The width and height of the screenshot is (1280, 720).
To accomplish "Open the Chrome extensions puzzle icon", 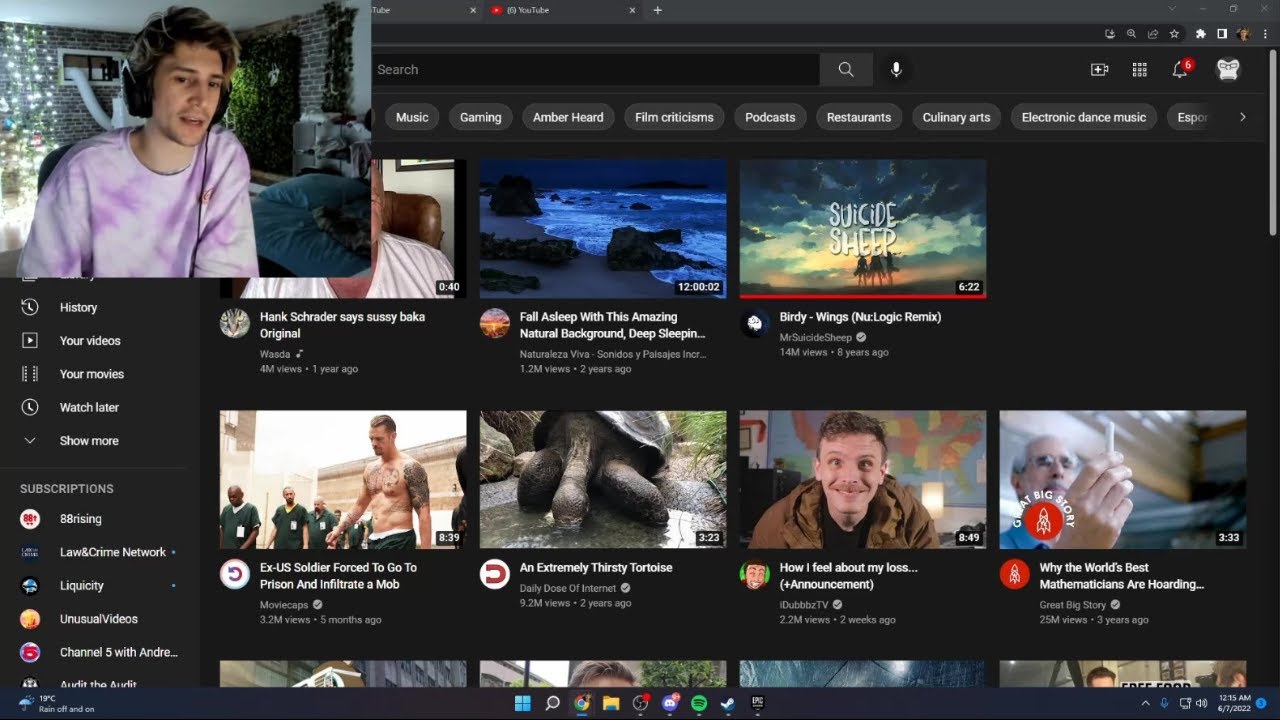I will click(1201, 33).
